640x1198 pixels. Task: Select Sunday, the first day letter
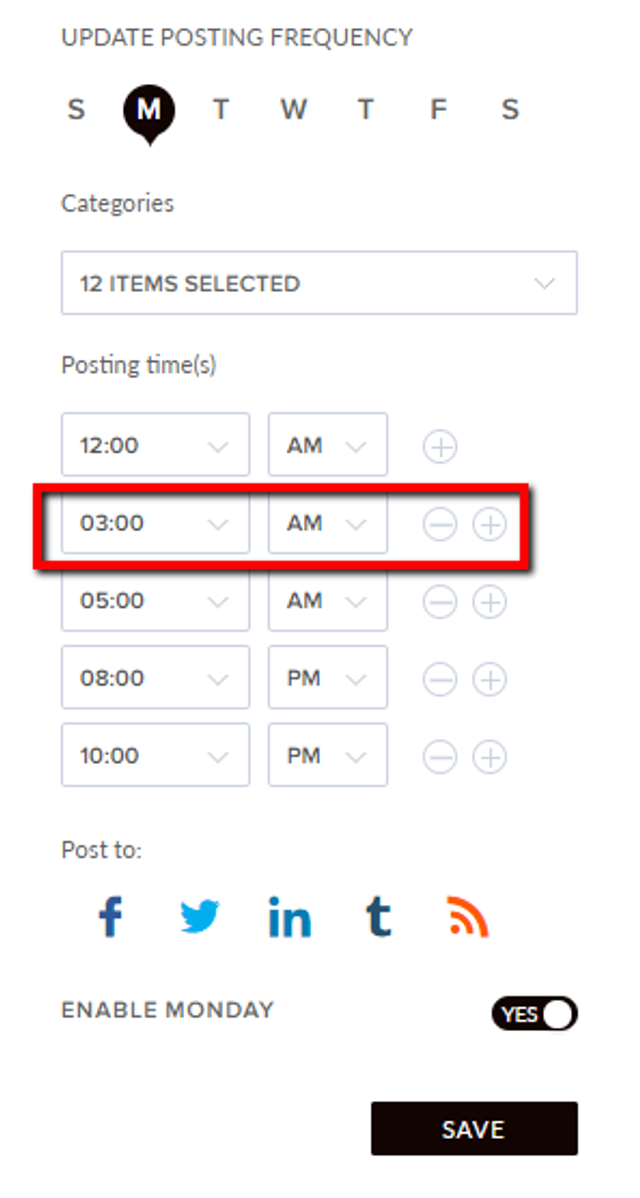pos(76,110)
